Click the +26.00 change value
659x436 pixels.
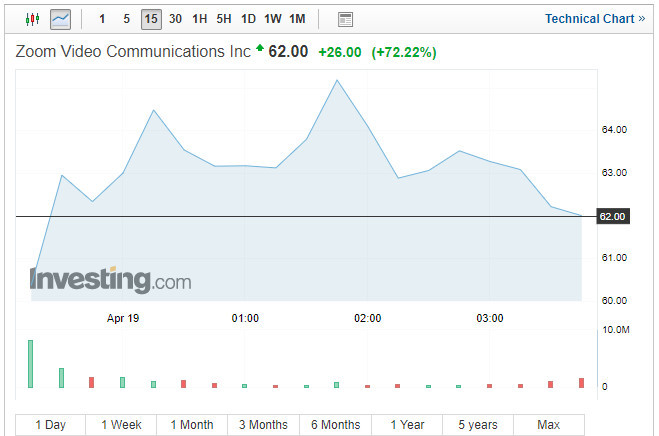[x=340, y=52]
